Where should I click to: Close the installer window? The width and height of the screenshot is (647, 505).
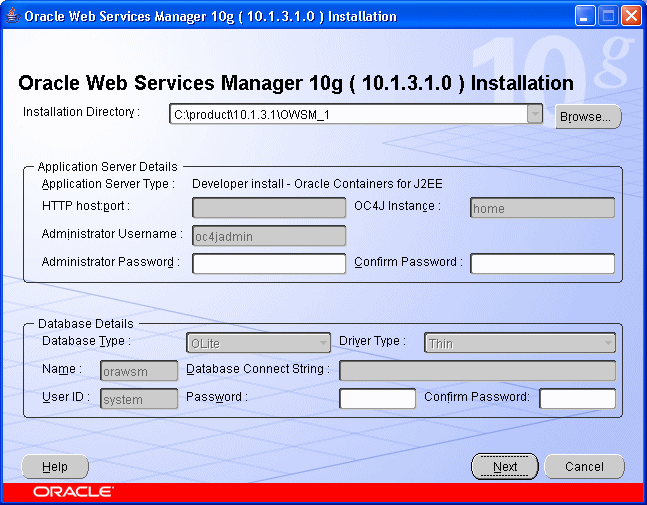631,16
